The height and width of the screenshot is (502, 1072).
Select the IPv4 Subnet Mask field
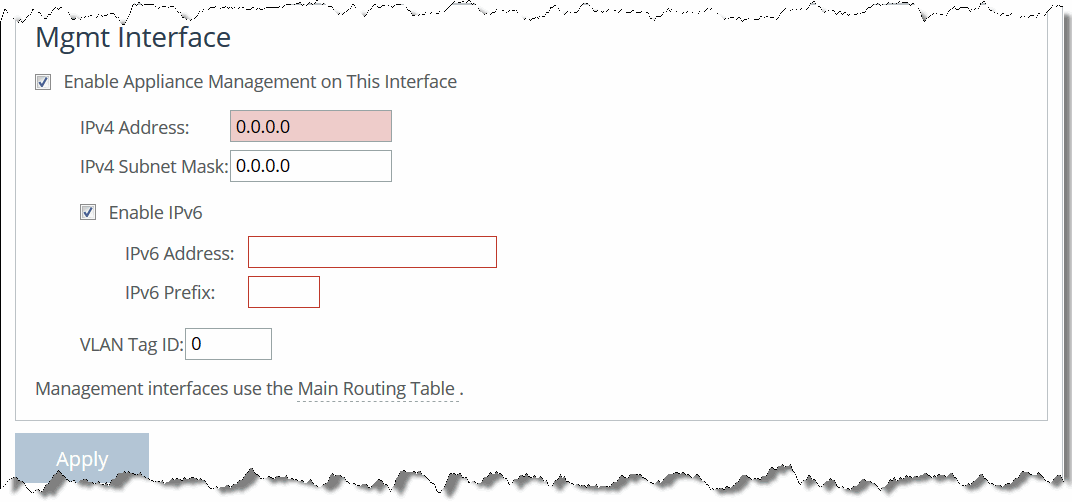tap(310, 166)
